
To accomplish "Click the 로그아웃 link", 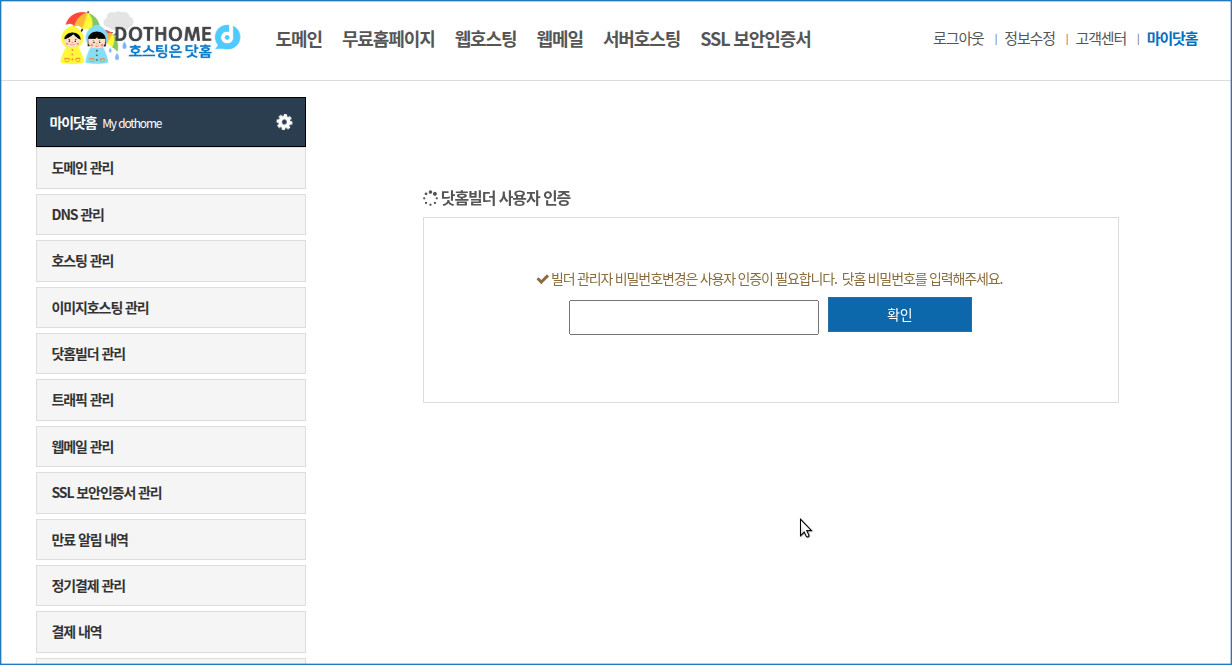I will [x=958, y=39].
